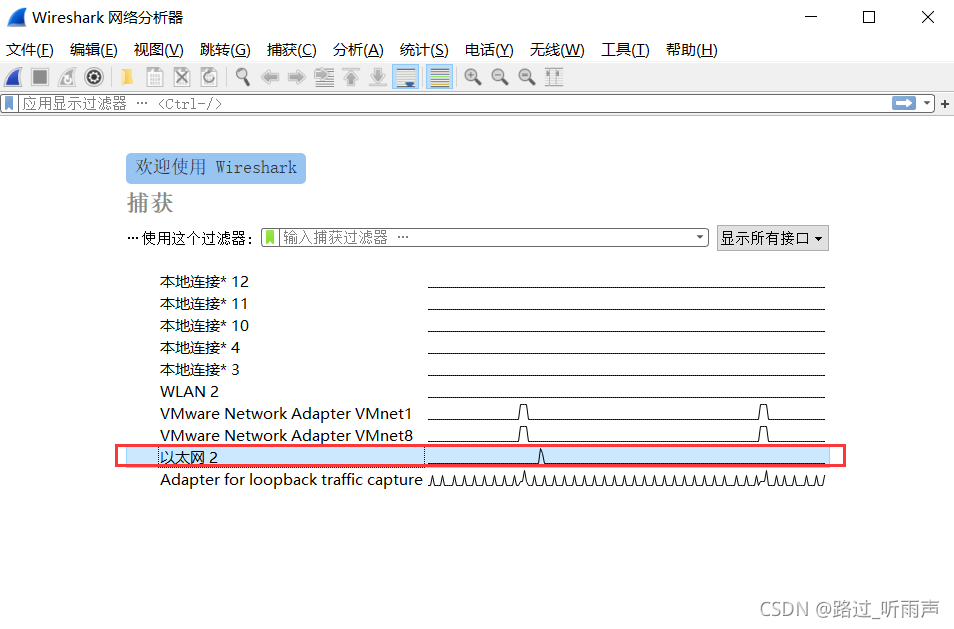Click the capture filter input field
The height and width of the screenshot is (629, 954).
click(487, 237)
